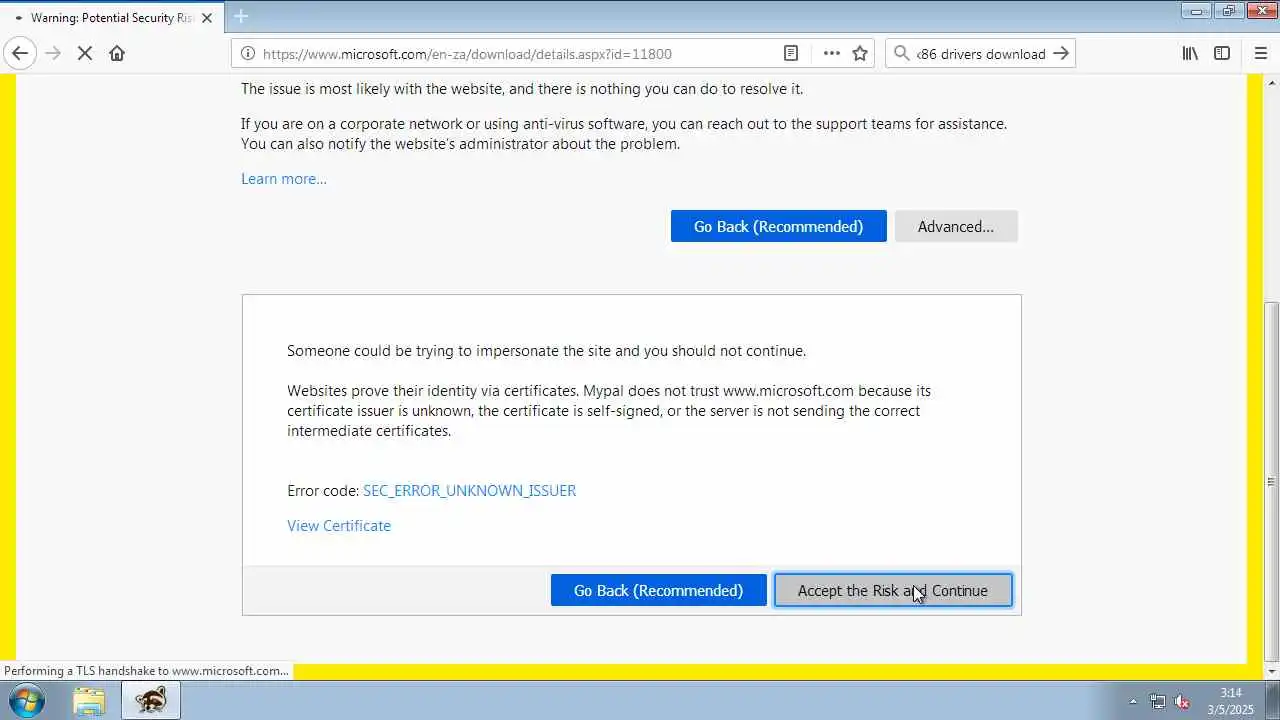The width and height of the screenshot is (1280, 720).
Task: Go to the Home page icon
Action: point(117,54)
